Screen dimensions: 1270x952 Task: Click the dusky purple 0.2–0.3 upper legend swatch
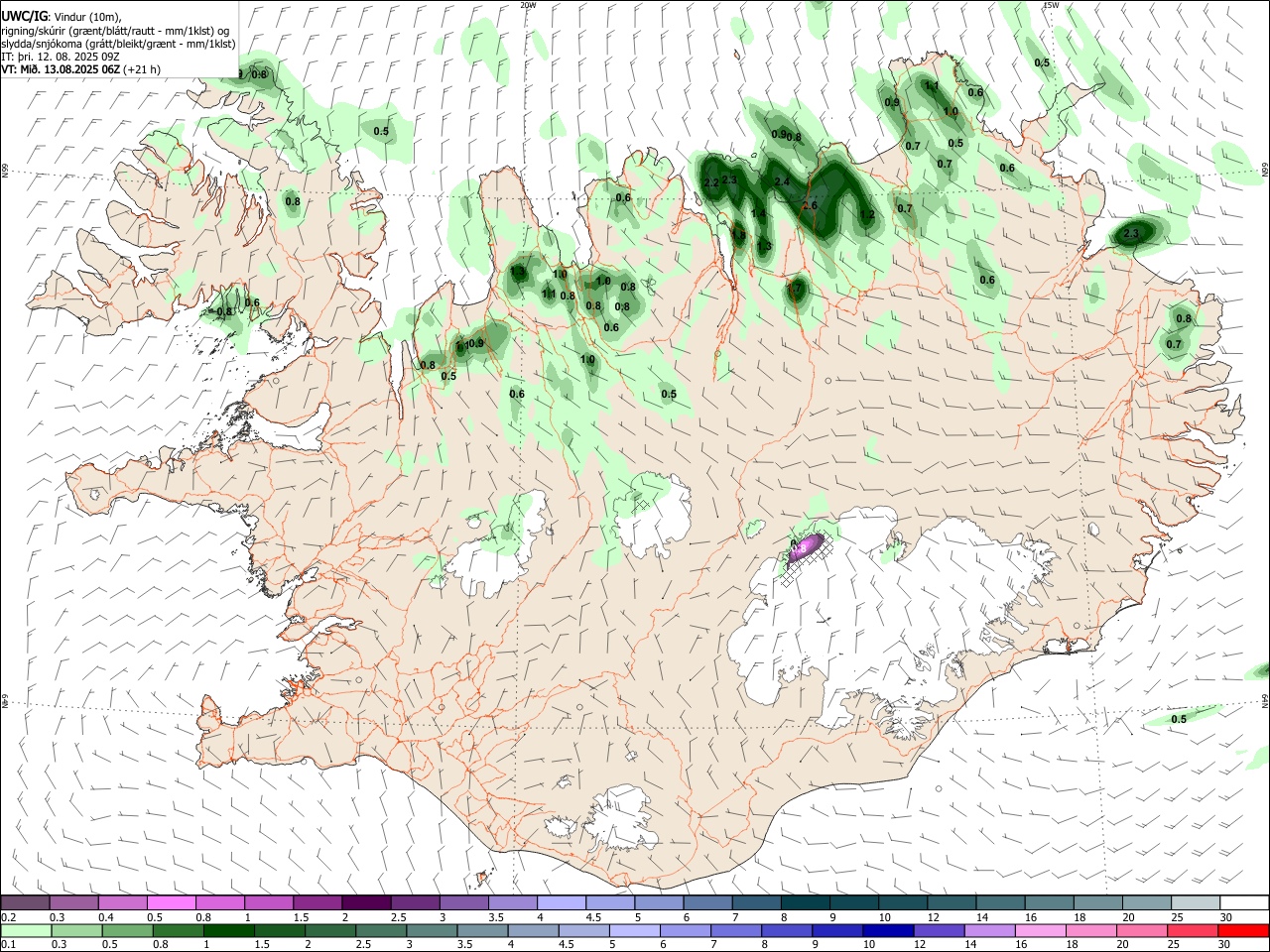coord(25,903)
